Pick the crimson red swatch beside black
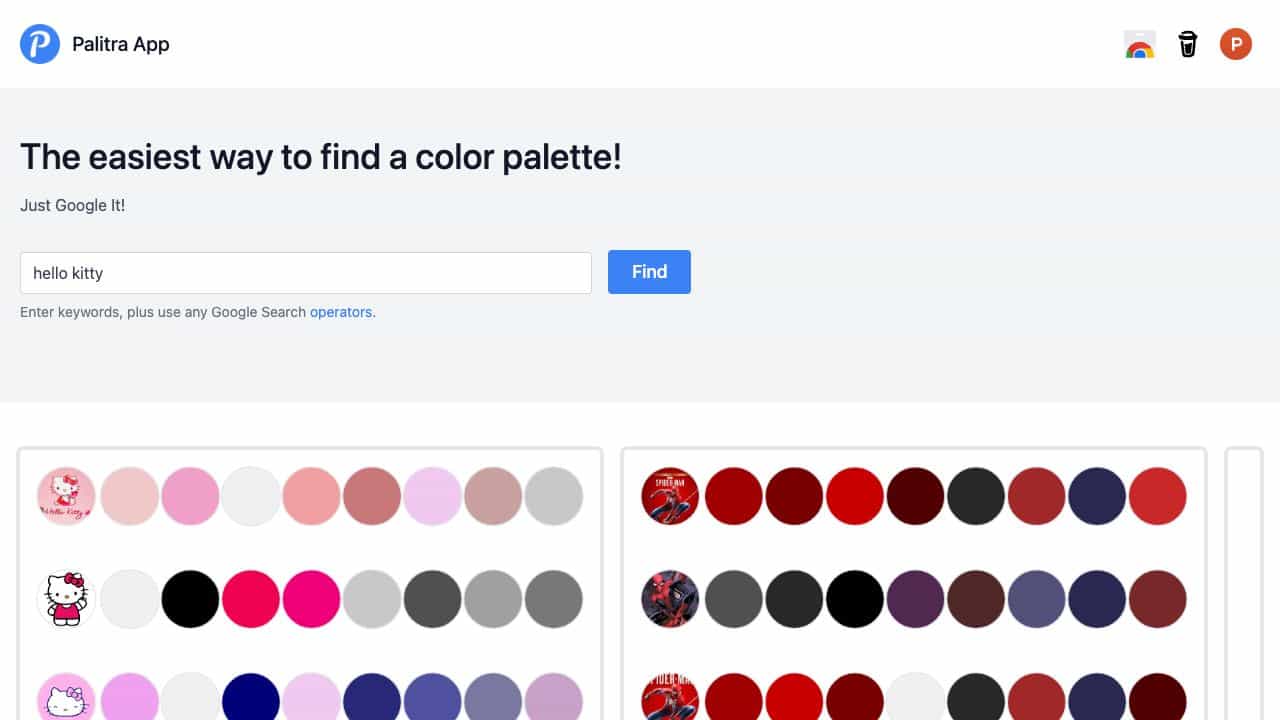Image resolution: width=1280 pixels, height=720 pixels. pyautogui.click(x=251, y=599)
